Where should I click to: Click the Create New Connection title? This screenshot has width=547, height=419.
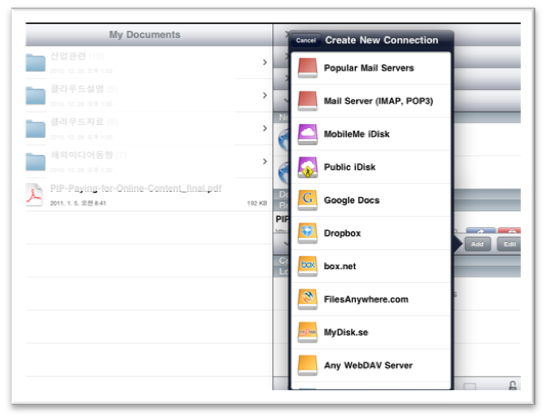[382, 40]
